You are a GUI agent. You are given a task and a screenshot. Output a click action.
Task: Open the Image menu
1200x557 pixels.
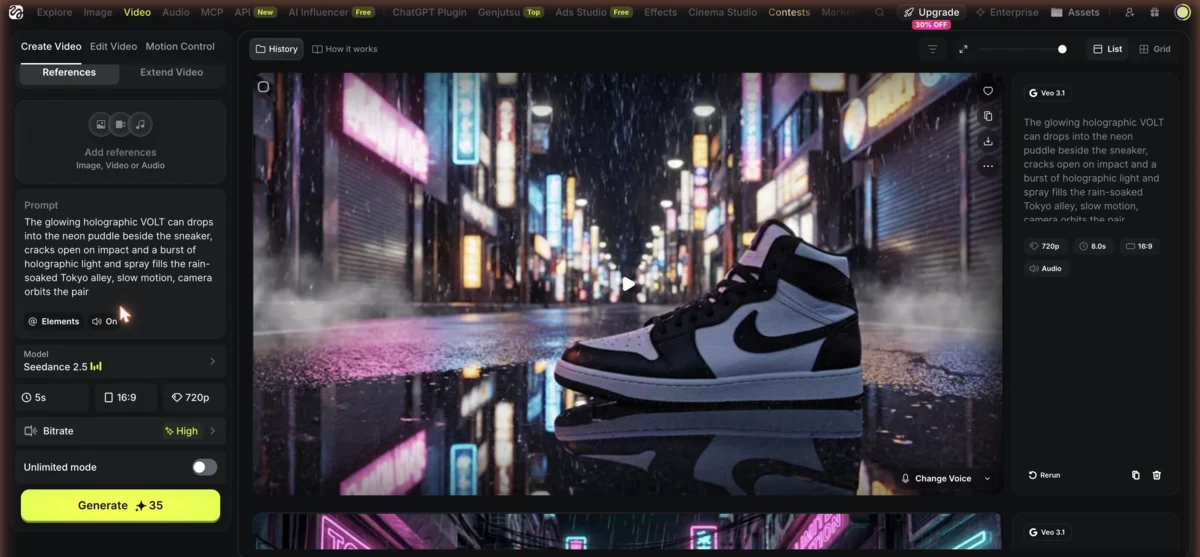click(97, 13)
